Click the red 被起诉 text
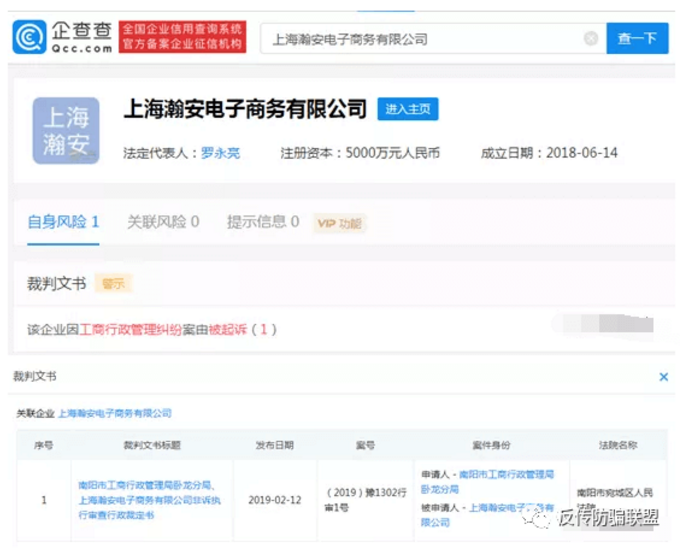 (x=227, y=330)
